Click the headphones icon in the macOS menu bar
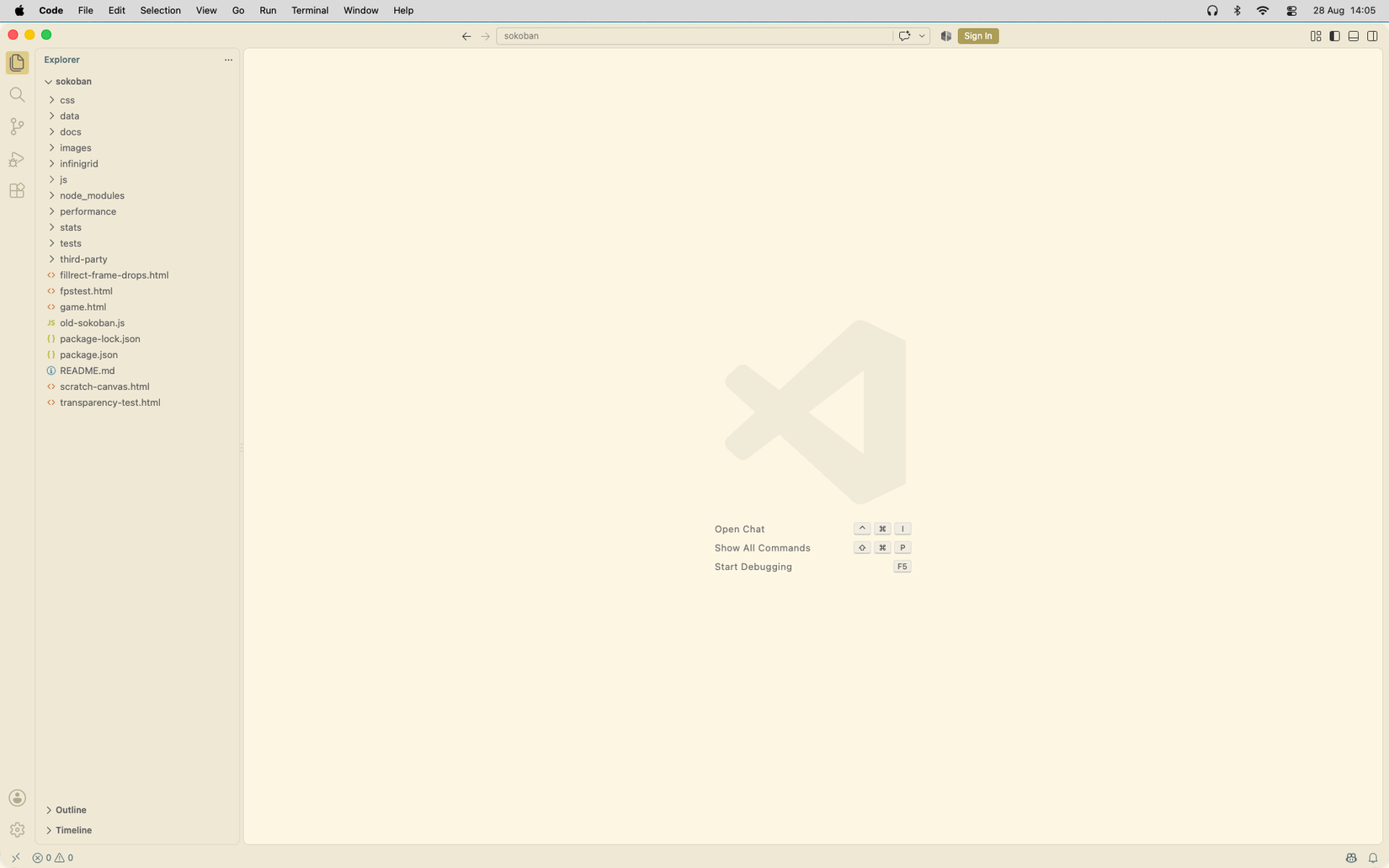 pos(1212,10)
